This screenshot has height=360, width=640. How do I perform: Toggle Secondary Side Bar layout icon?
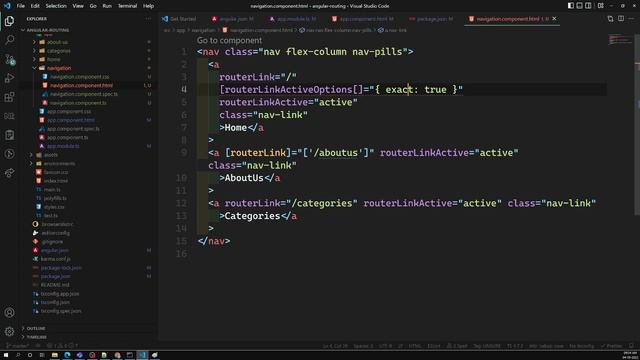tap(588, 6)
